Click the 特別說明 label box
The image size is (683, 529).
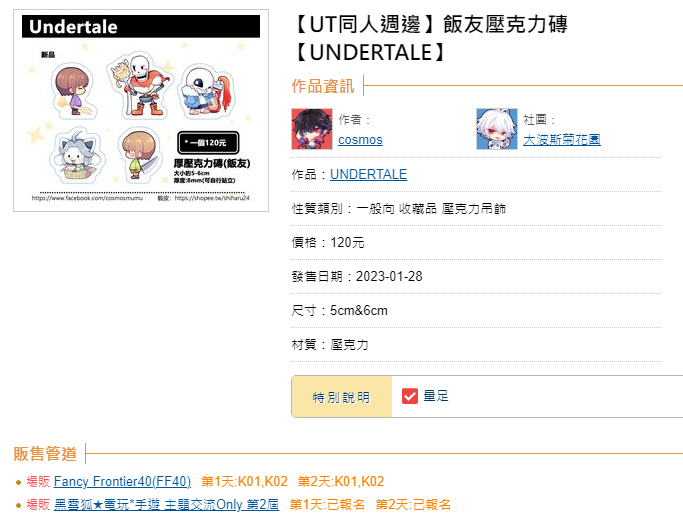(342, 397)
